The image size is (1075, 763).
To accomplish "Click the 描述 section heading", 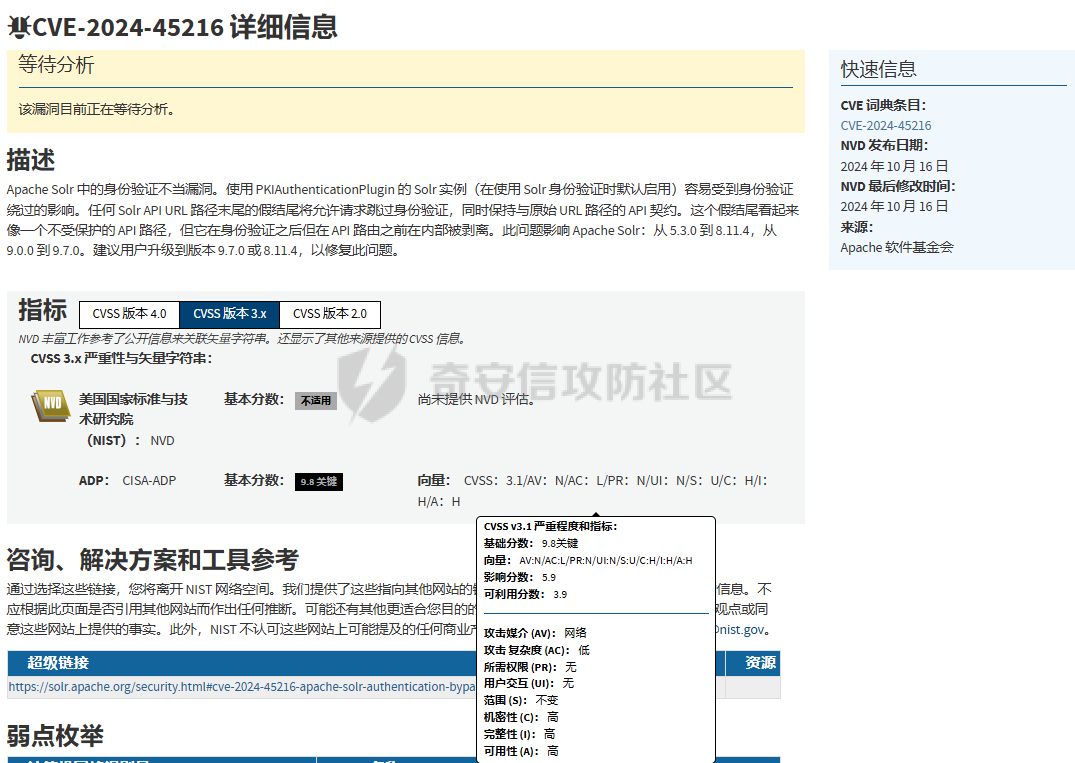I will tap(31, 160).
